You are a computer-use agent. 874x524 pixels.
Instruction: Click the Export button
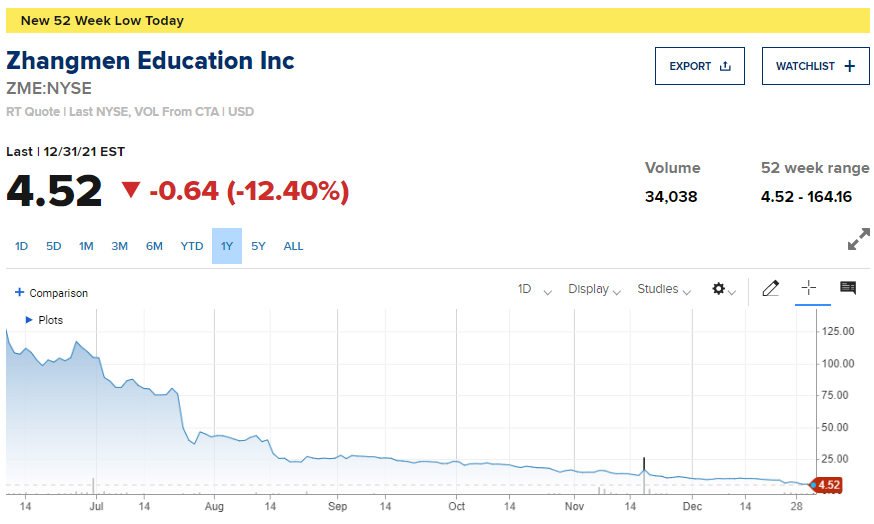(700, 66)
